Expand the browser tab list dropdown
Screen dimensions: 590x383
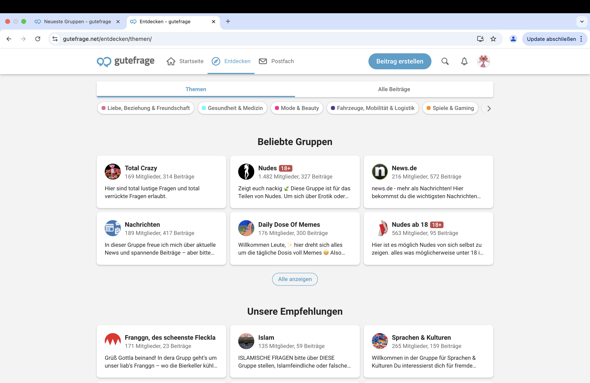point(582,21)
